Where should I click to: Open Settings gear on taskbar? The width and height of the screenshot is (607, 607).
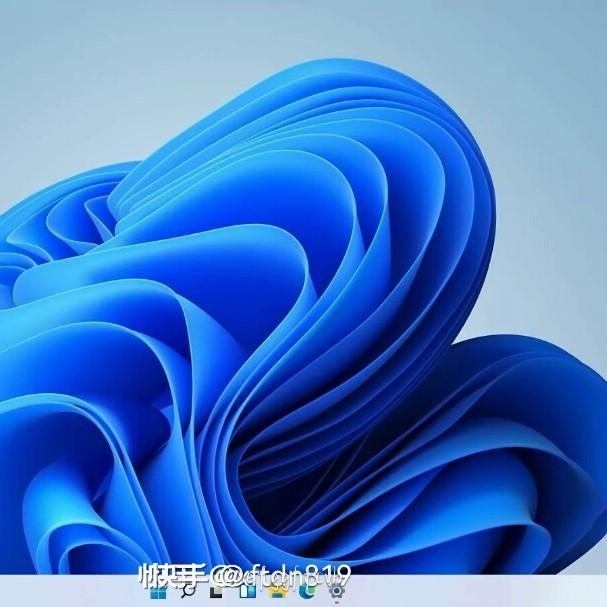[336, 592]
